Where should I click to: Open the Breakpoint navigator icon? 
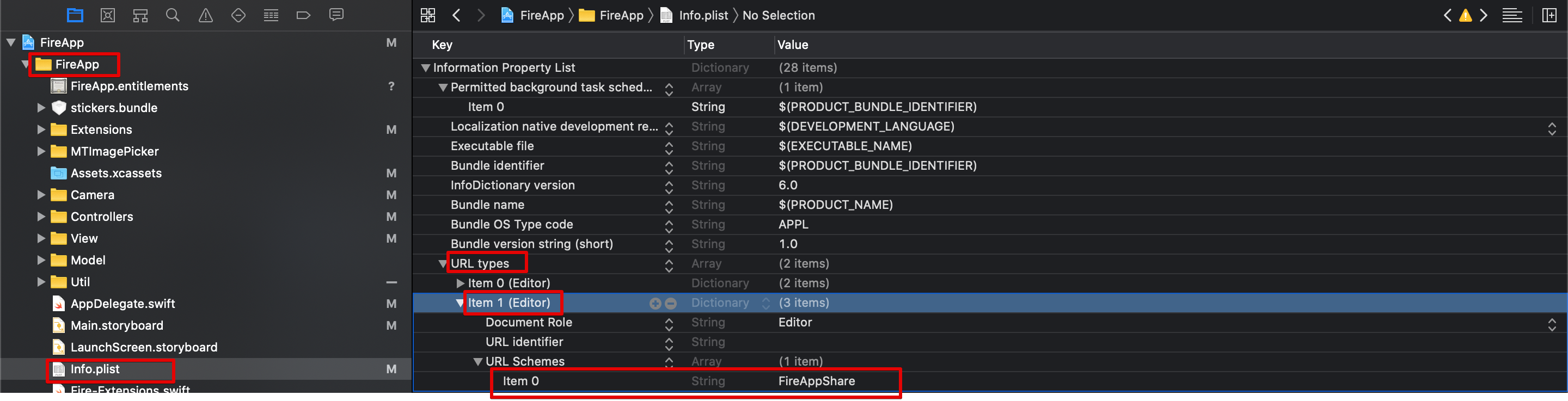pyautogui.click(x=303, y=15)
